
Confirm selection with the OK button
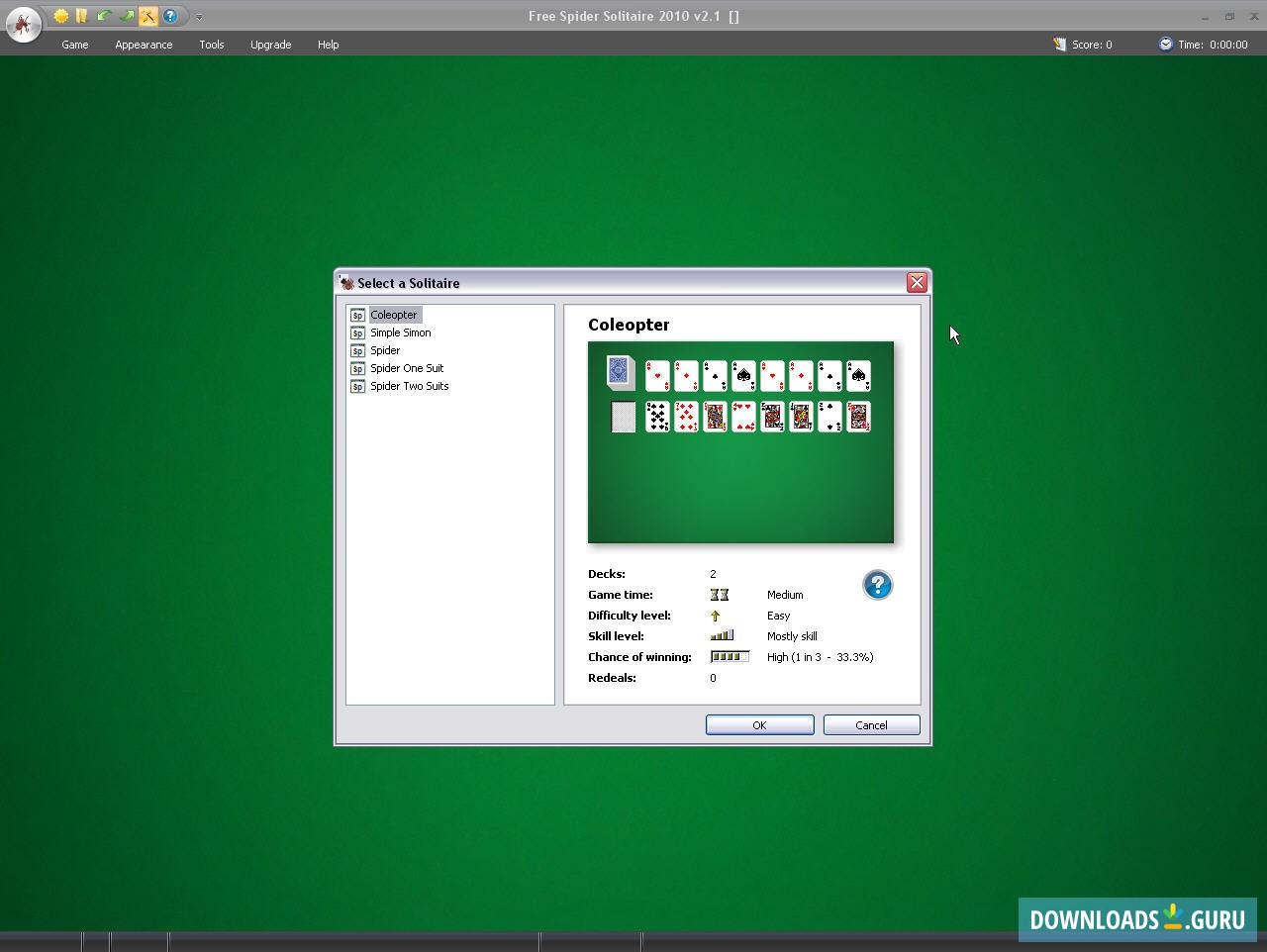[x=759, y=724]
